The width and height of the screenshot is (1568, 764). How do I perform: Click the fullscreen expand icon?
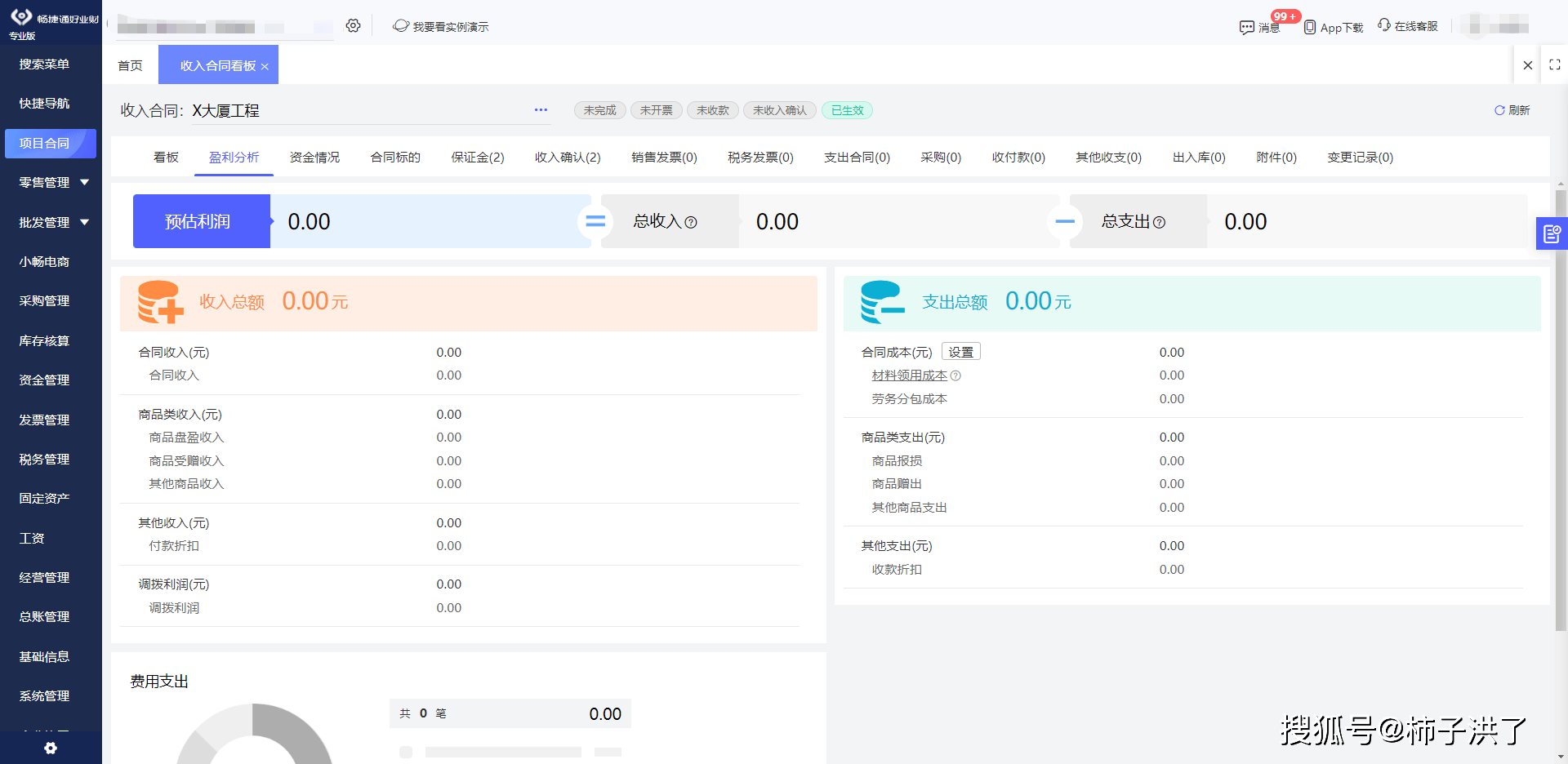(x=1554, y=65)
